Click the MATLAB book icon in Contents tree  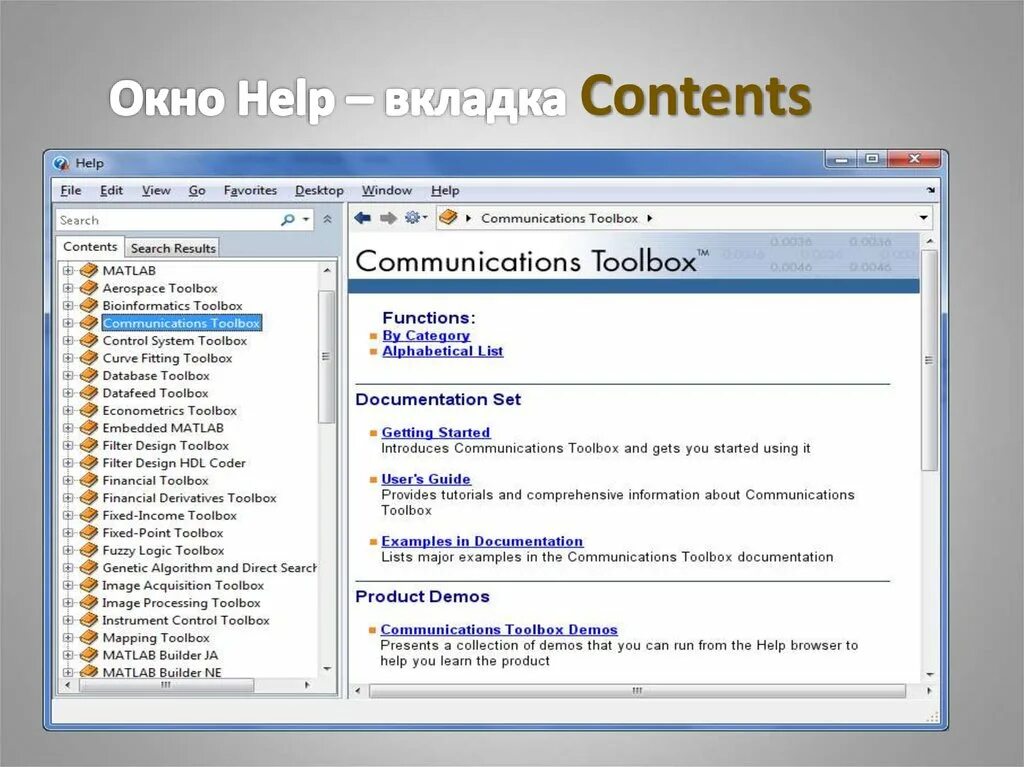(x=88, y=270)
